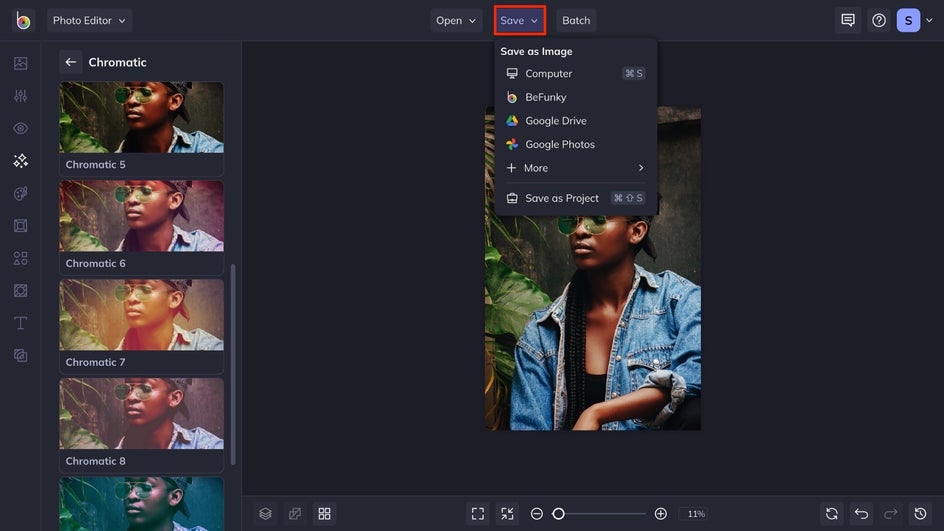
Task: Click the portrait photo on canvas
Action: [x=593, y=269]
